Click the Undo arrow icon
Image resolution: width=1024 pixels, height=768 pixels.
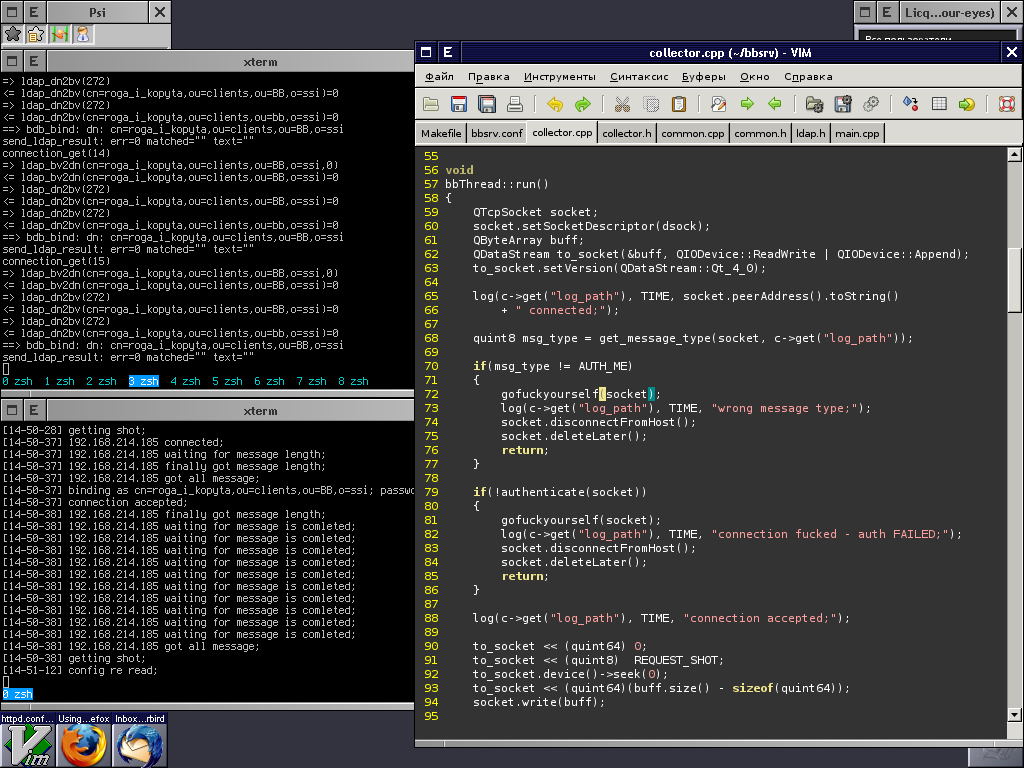555,104
